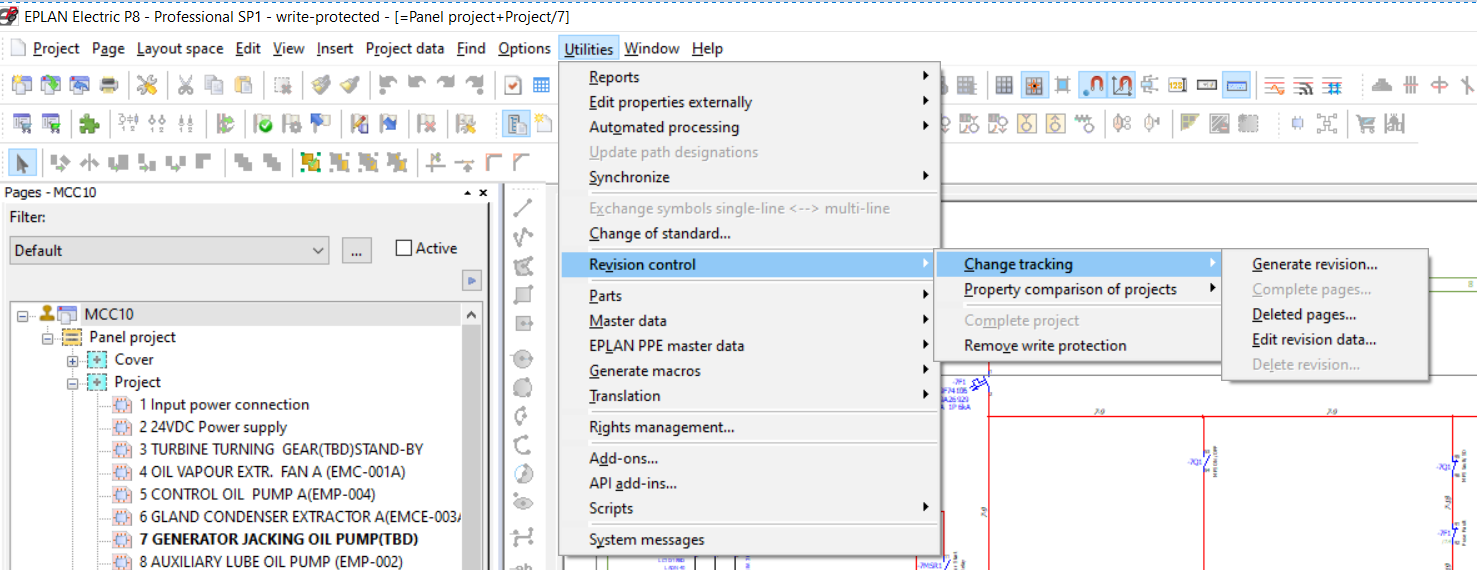1477x570 pixels.
Task: Click the shopping cart icon in toolbar
Action: (1366, 124)
